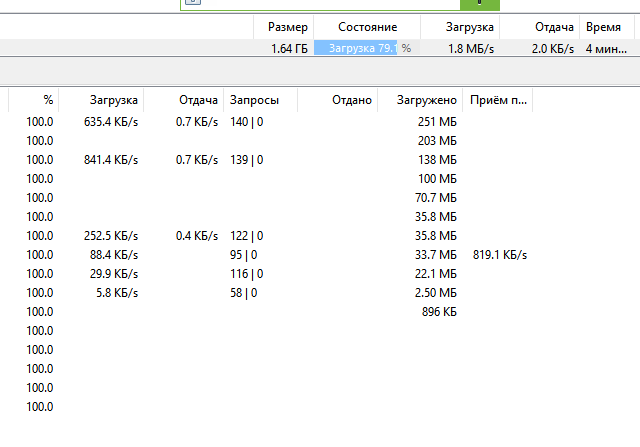Select peer downloading at 841.4 КБ/s

pyautogui.click(x=111, y=160)
